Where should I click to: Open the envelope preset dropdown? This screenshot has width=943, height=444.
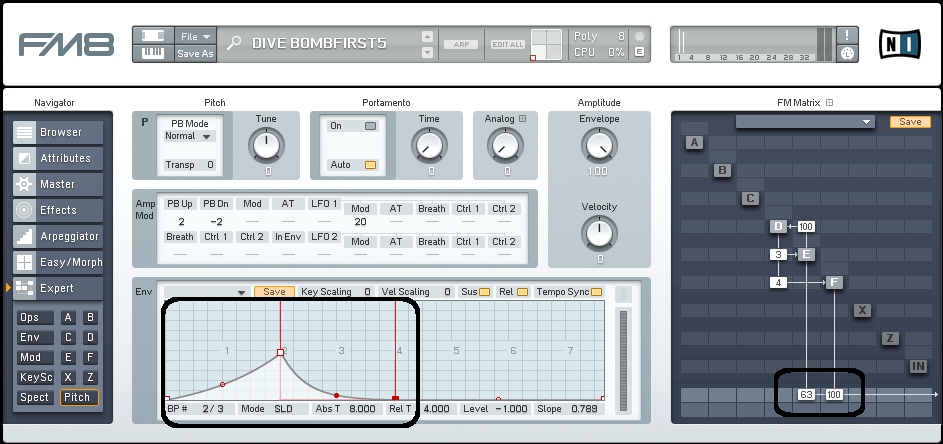206,292
